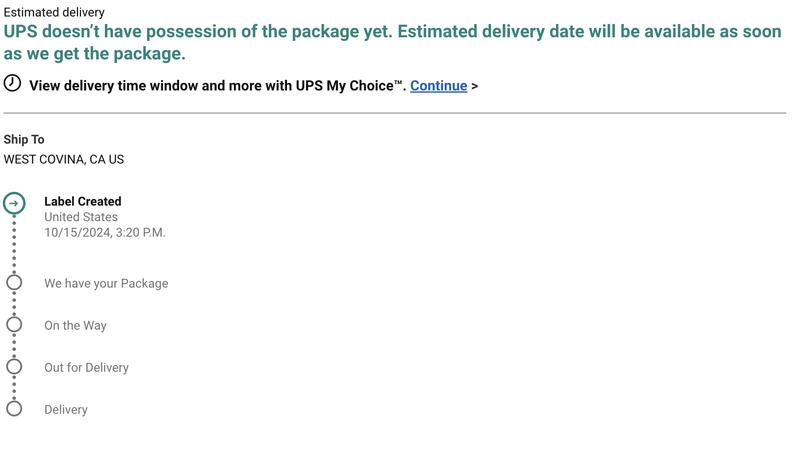Click the Ship To heading
The height and width of the screenshot is (452, 800).
pyautogui.click(x=24, y=139)
